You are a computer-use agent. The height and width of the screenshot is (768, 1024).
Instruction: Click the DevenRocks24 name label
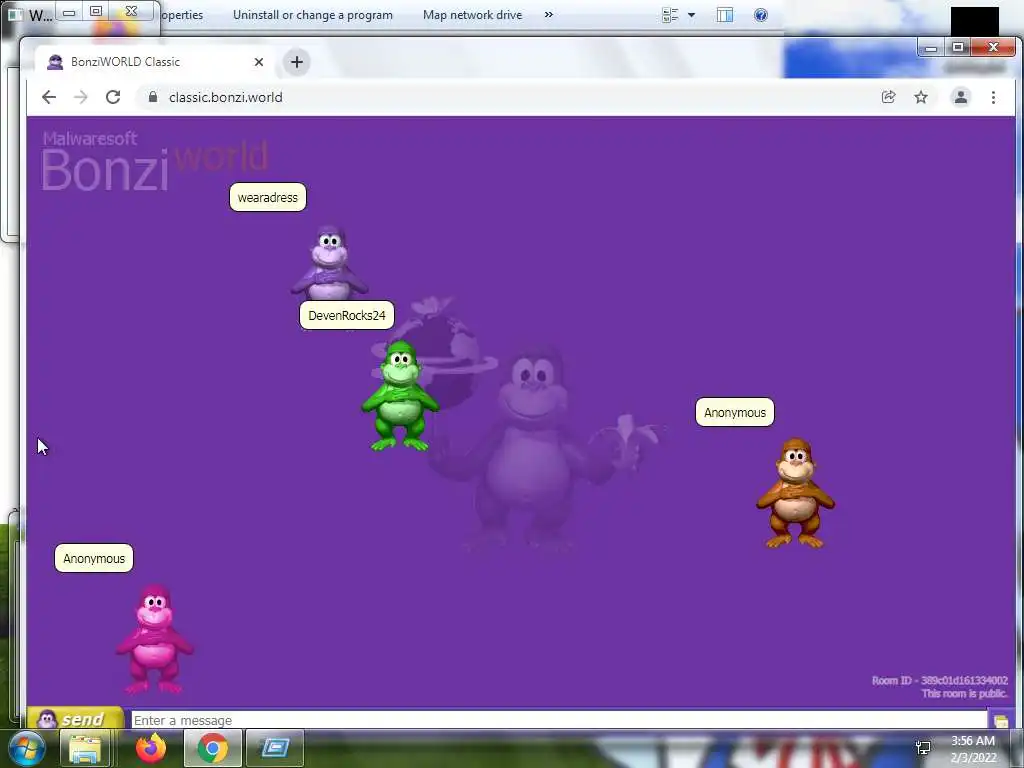click(x=347, y=315)
